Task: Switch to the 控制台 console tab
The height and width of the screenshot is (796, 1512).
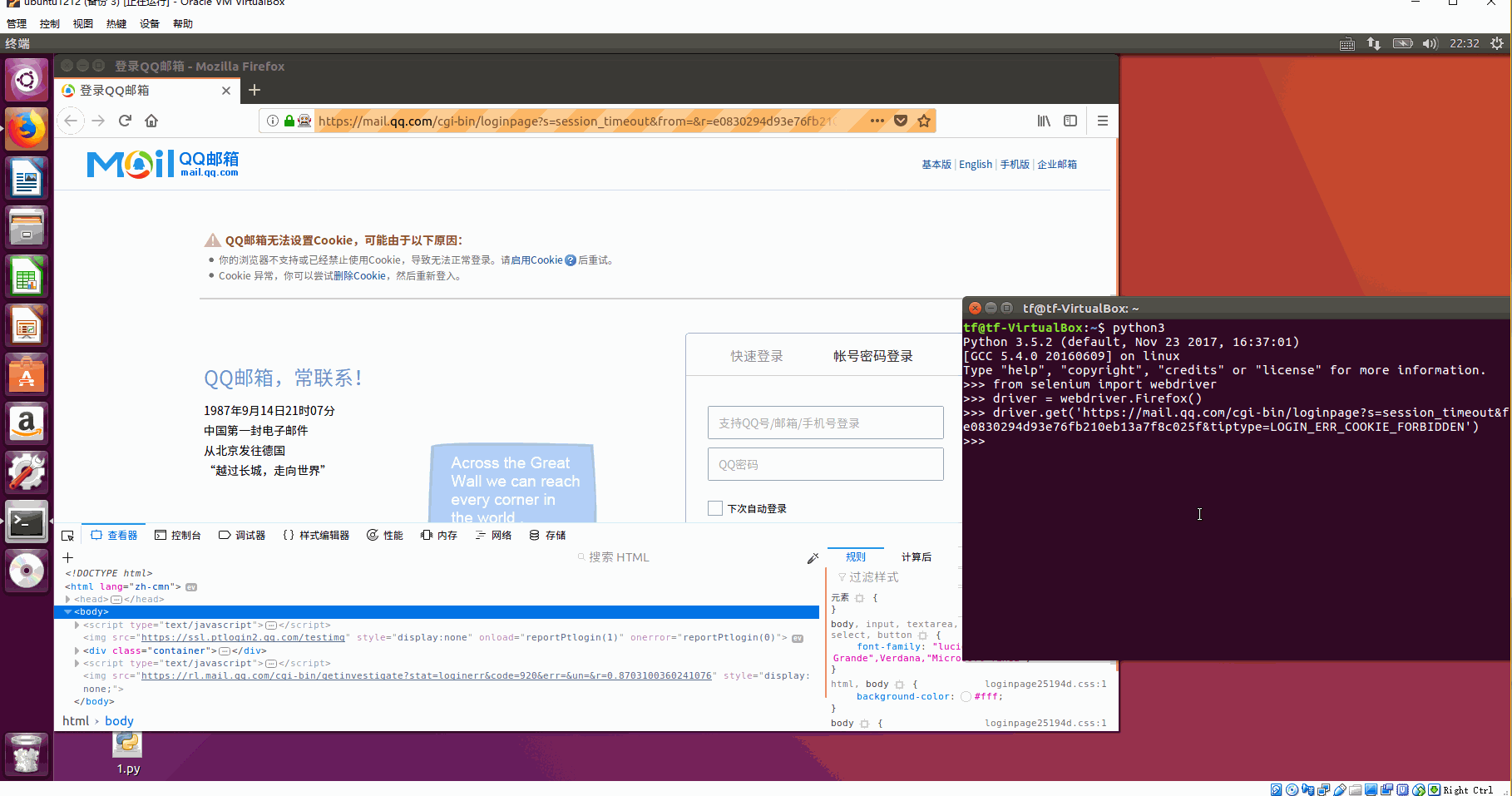Action: click(178, 536)
